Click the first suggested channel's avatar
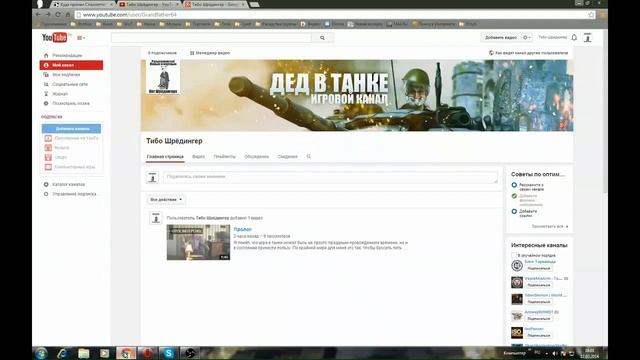The image size is (640, 360). [x=517, y=265]
